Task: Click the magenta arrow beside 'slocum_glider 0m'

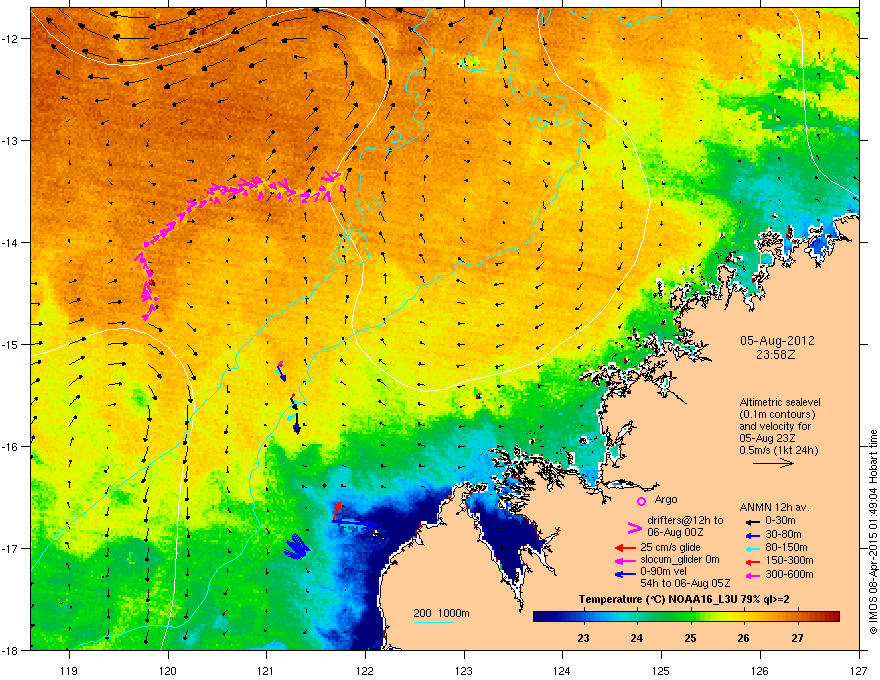Action: click(625, 561)
